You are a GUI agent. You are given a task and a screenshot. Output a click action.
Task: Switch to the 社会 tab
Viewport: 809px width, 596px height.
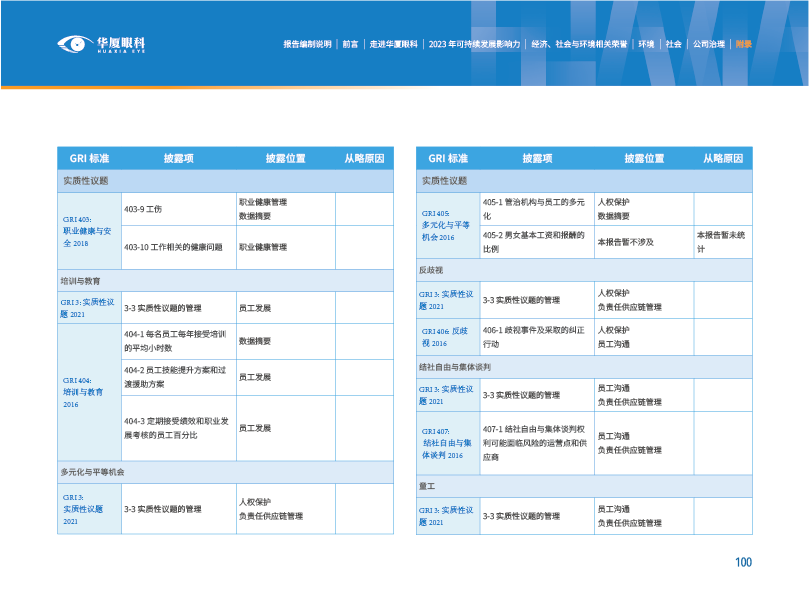tap(674, 45)
